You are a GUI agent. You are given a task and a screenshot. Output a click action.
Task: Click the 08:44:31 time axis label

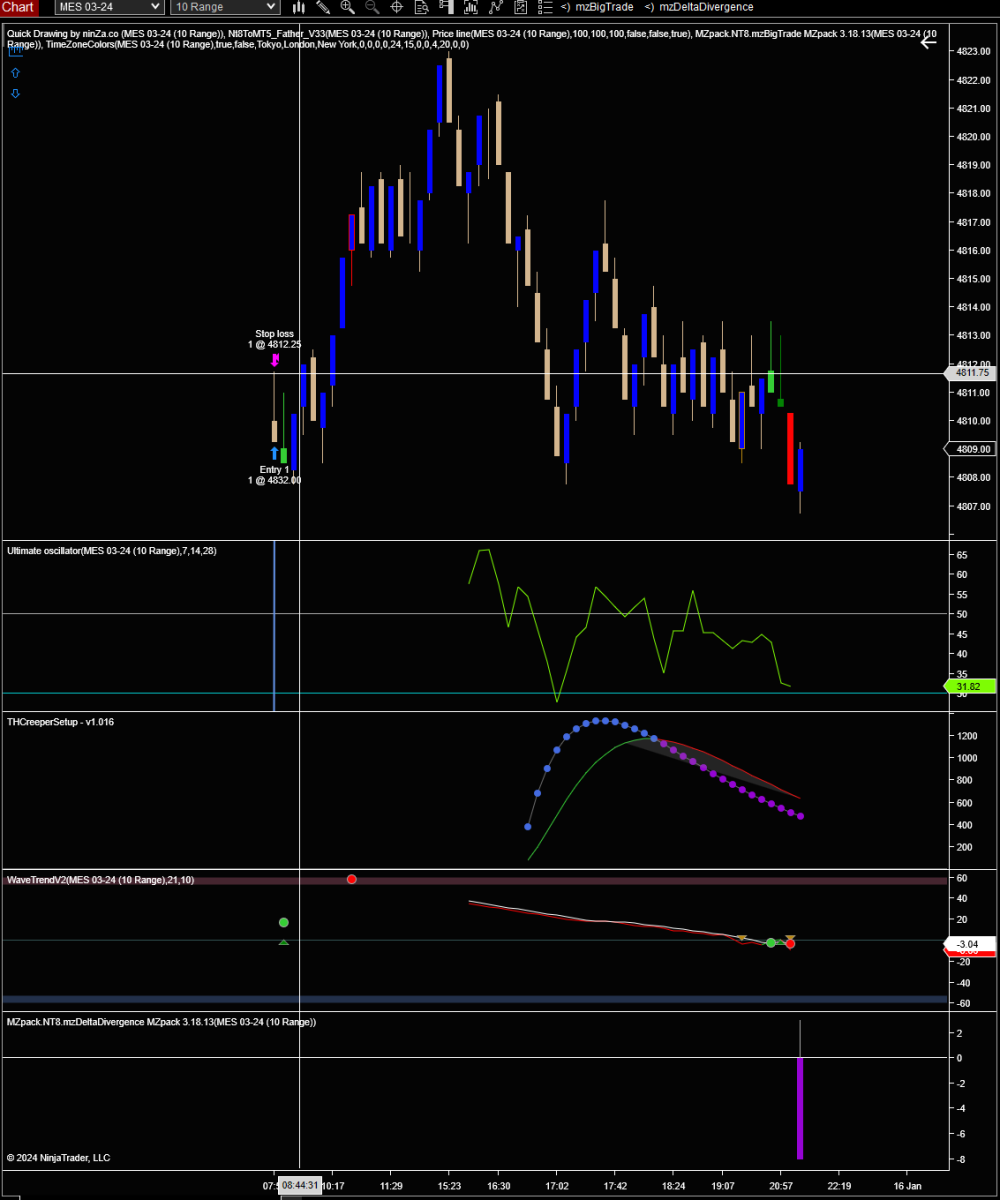click(300, 1185)
